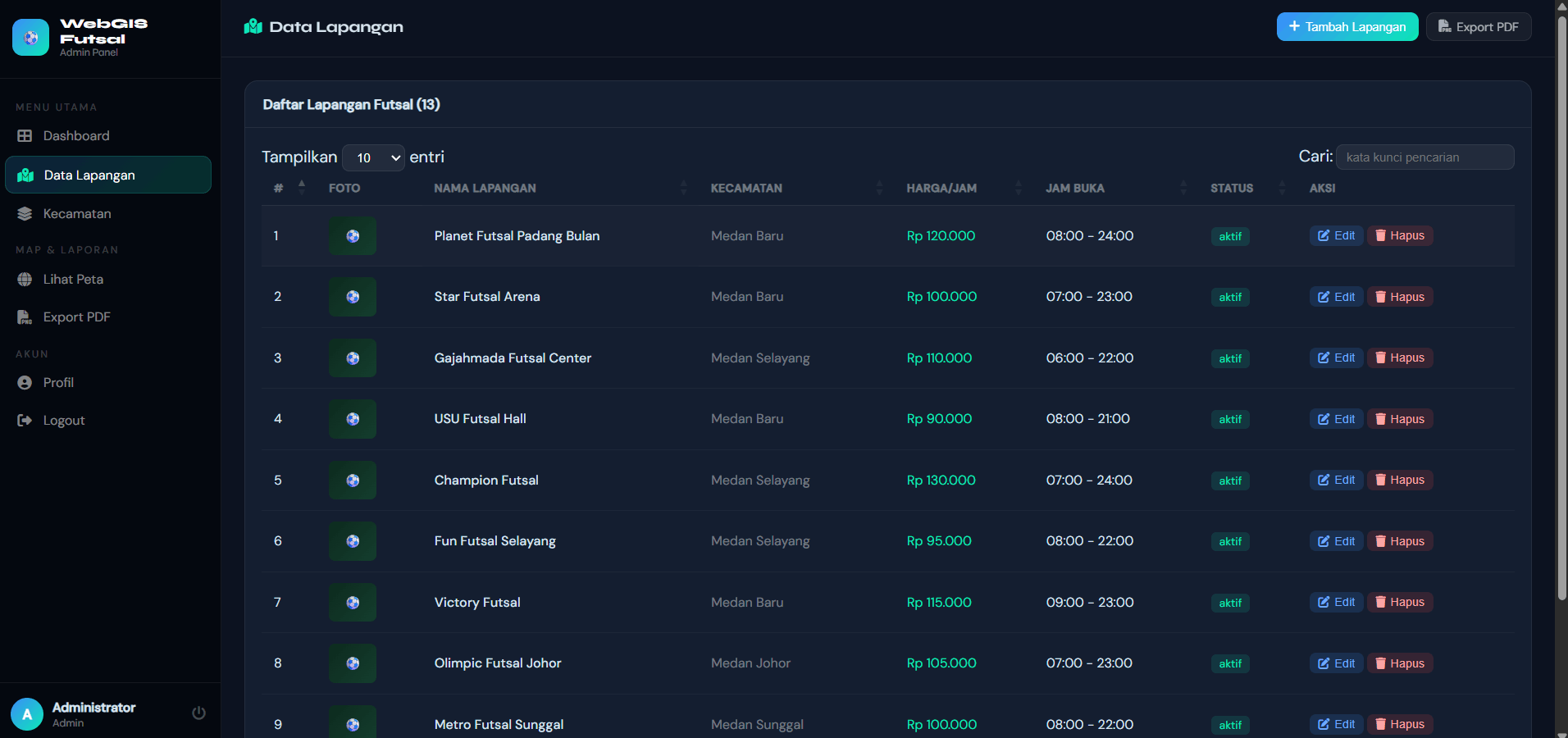Open photo thumbnail of Gajahmada Futsal Center
The width and height of the screenshot is (1568, 738).
(353, 358)
